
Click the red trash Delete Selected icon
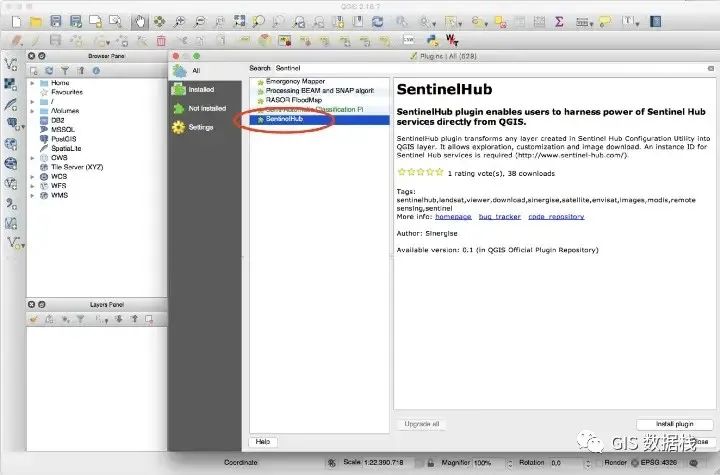pos(161,41)
